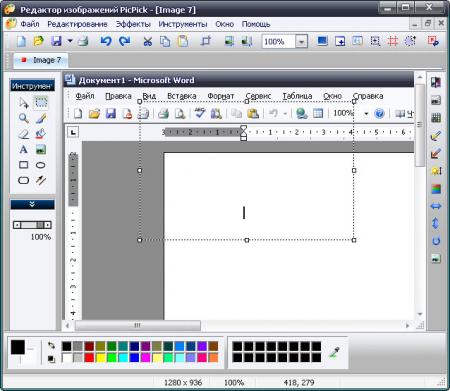Expand the Save dropdown arrow
The image size is (450, 391).
coord(70,41)
